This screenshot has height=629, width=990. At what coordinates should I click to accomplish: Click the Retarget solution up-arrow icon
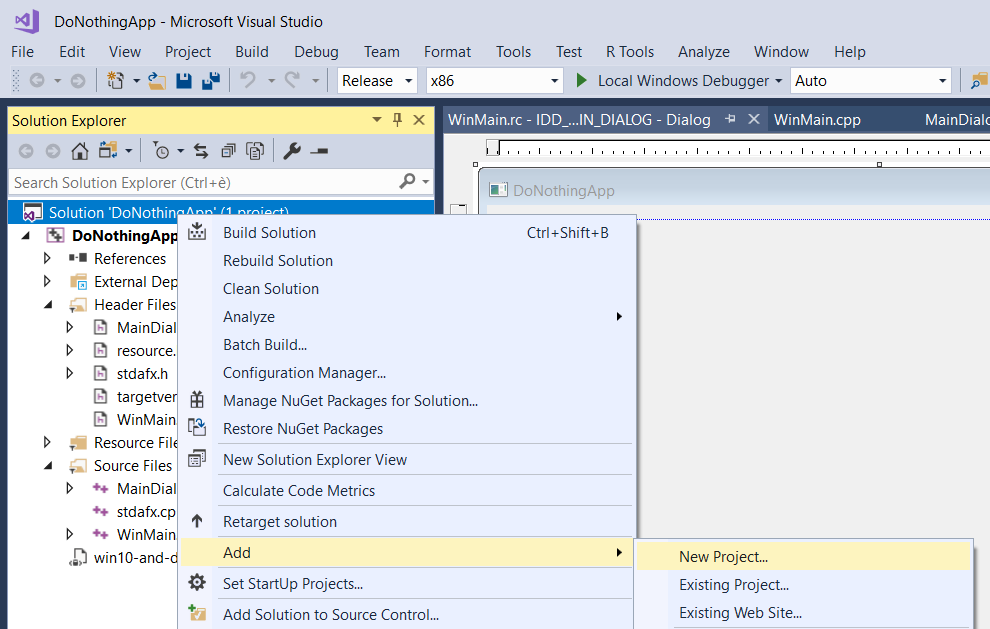click(x=197, y=521)
